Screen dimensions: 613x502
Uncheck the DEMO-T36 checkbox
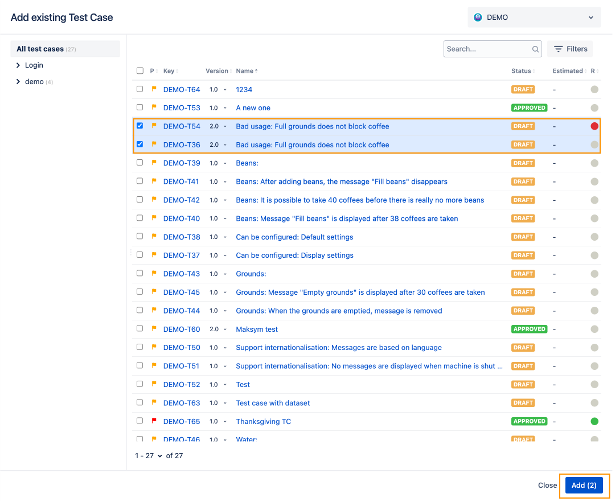pyautogui.click(x=140, y=144)
